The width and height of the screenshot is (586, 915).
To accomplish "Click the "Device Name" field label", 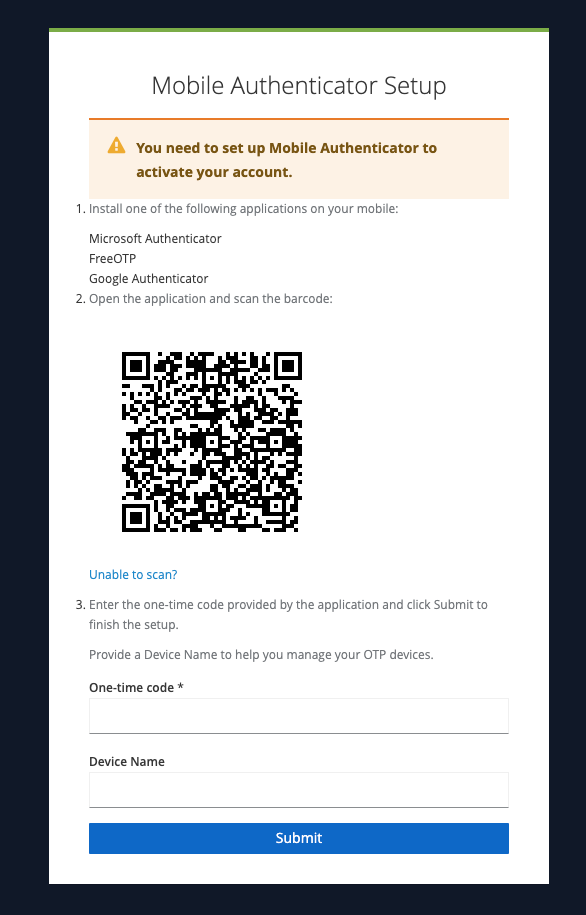I will click(x=127, y=762).
